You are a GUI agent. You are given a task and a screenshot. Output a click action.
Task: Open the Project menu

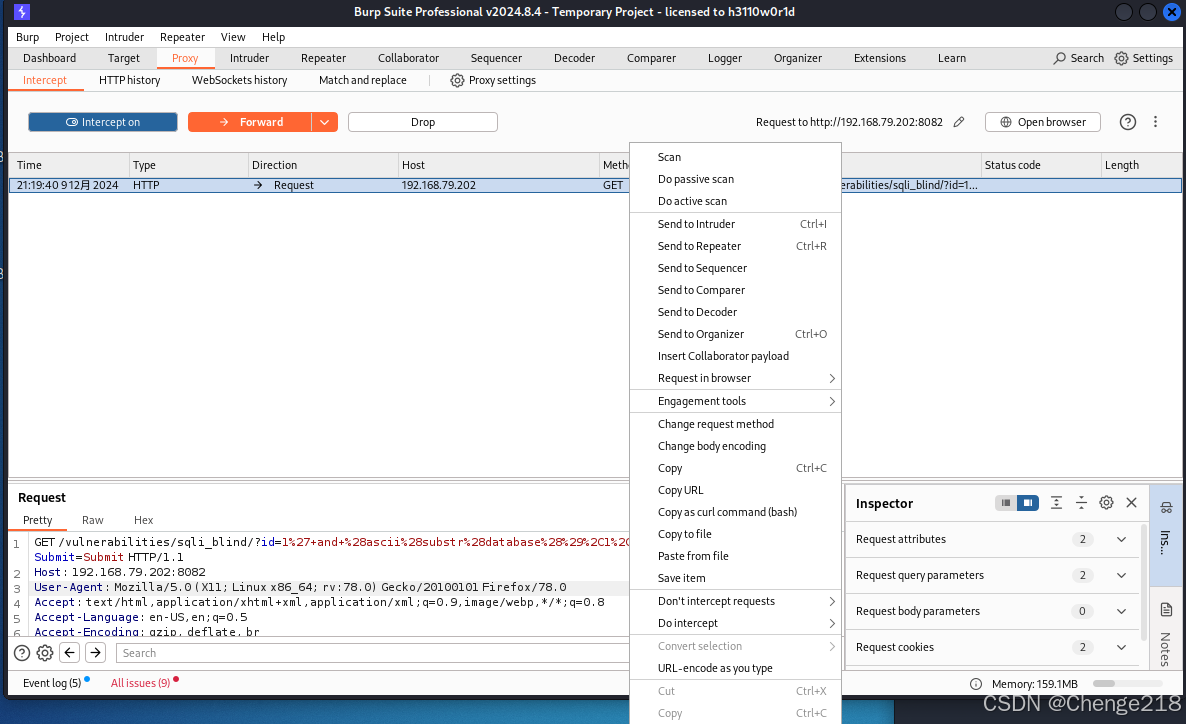71,37
